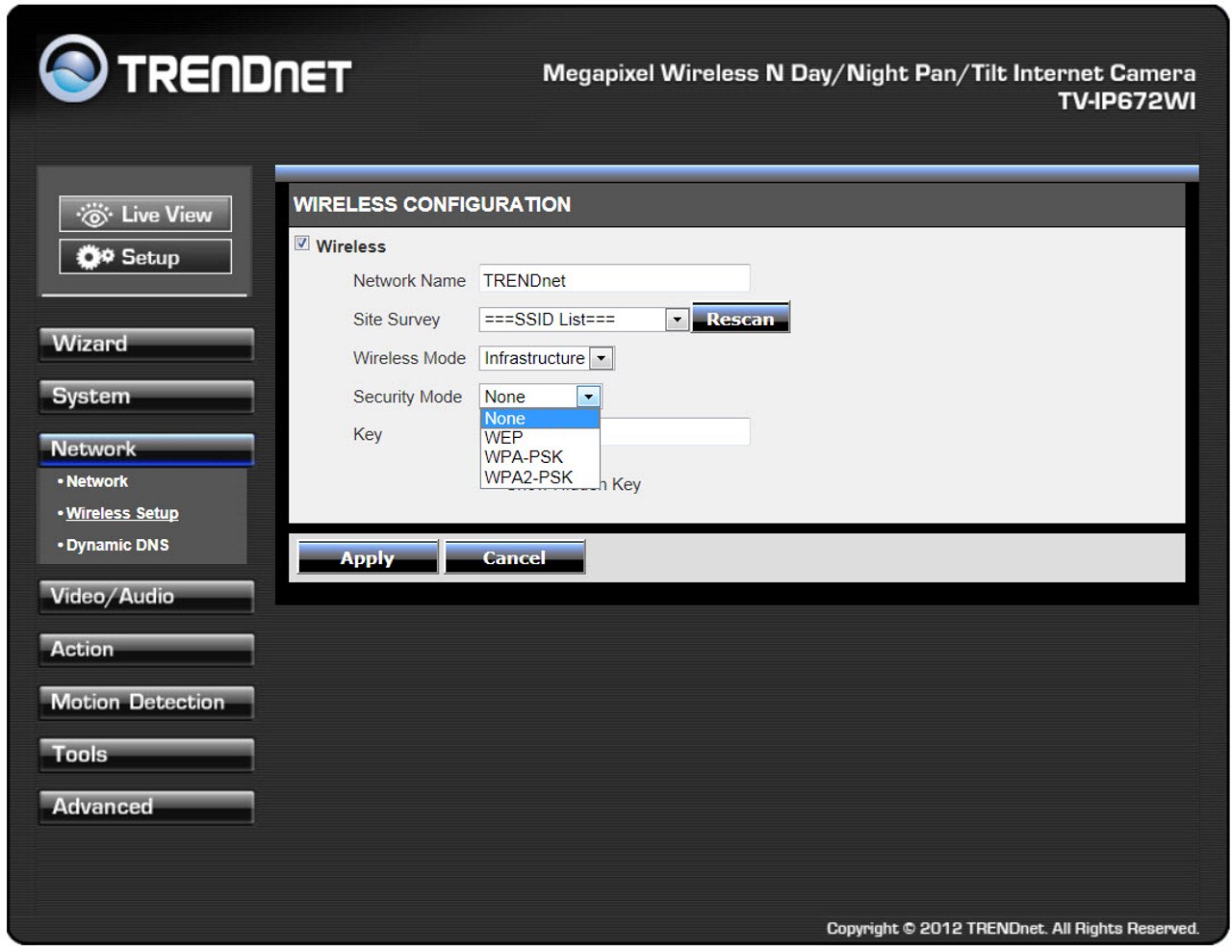Click the copyright notice text
This screenshot has width=1232, height=952.
pos(1013,928)
